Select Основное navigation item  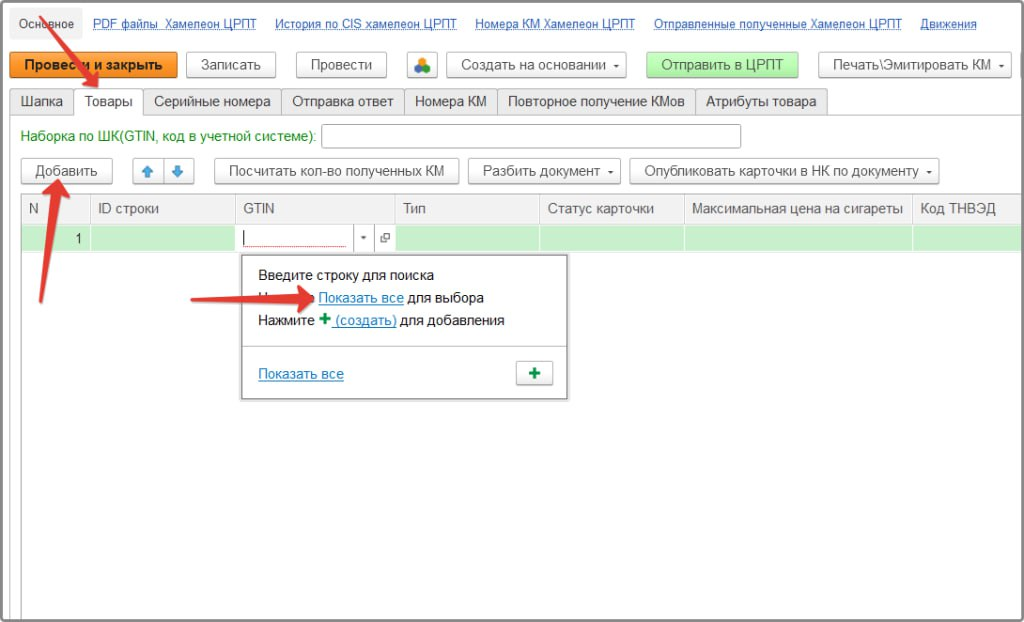click(46, 24)
